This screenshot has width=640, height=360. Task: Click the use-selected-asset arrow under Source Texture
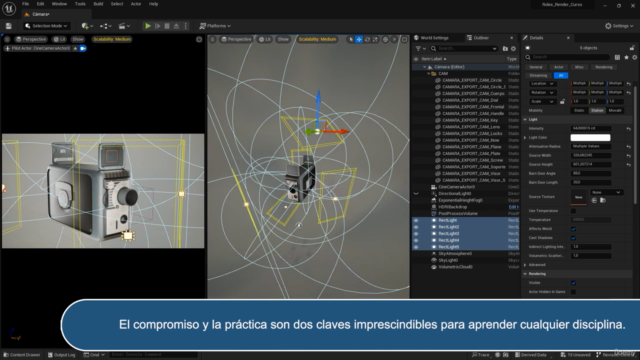coord(594,200)
